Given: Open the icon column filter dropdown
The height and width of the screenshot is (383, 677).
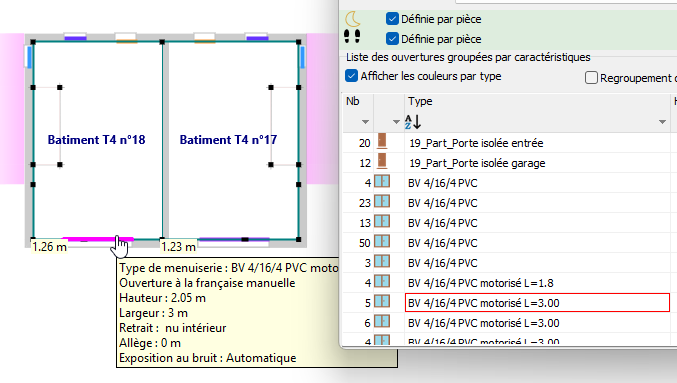Looking at the screenshot, I should (x=396, y=122).
